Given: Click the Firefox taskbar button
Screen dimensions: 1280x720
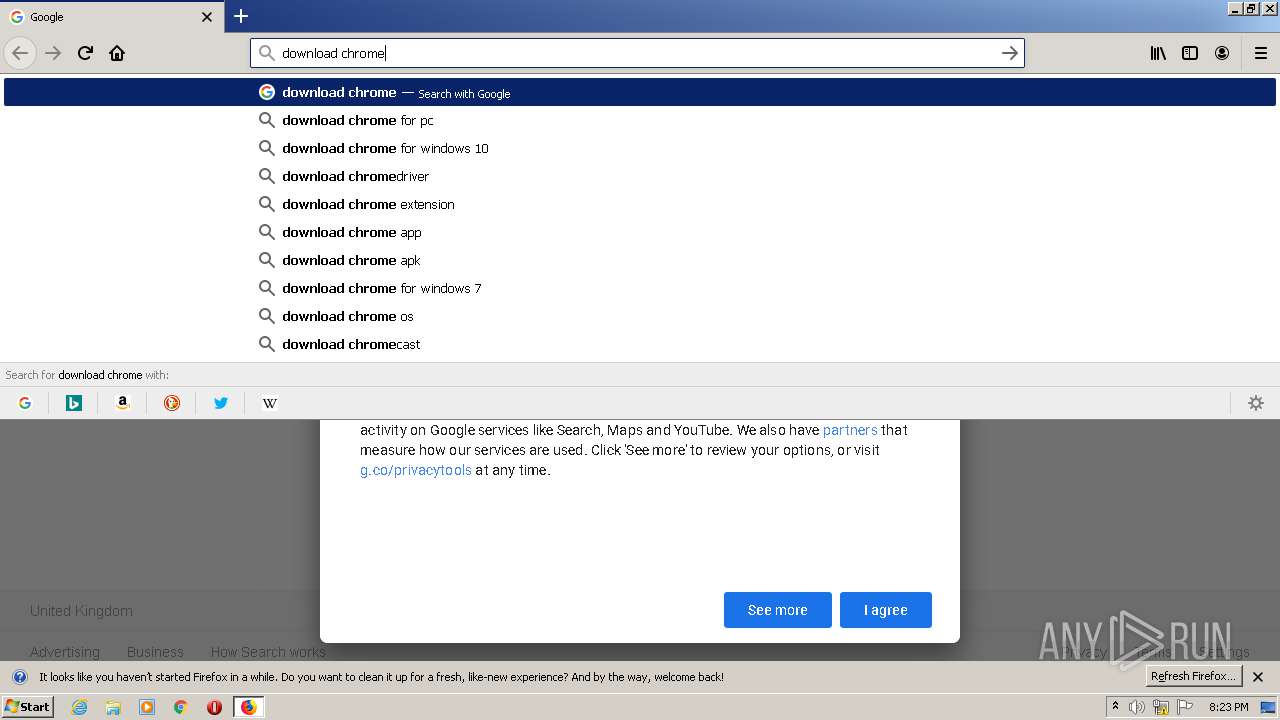Looking at the screenshot, I should pyautogui.click(x=248, y=707).
